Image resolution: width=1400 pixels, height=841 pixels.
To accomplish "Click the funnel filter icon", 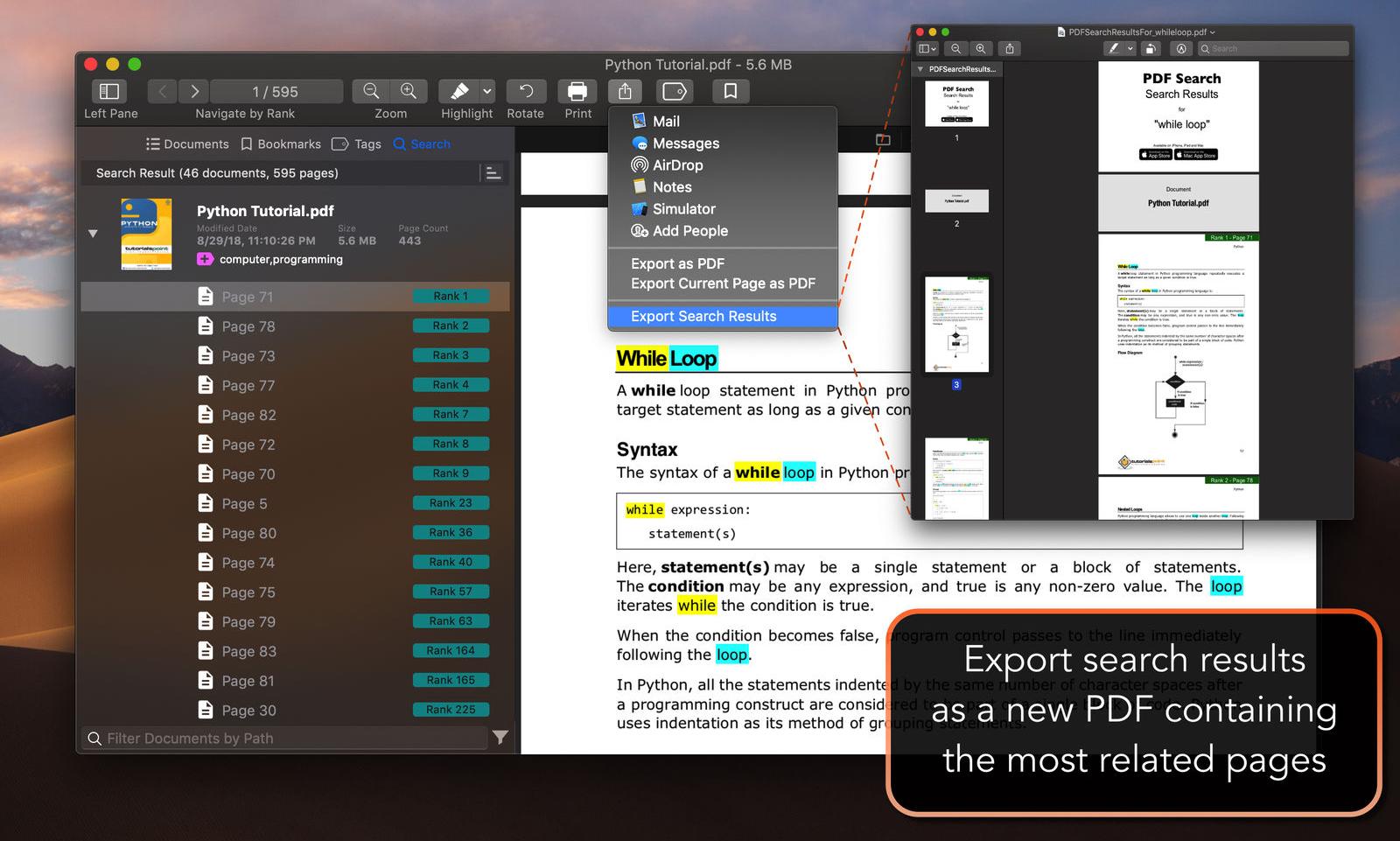I will [500, 738].
